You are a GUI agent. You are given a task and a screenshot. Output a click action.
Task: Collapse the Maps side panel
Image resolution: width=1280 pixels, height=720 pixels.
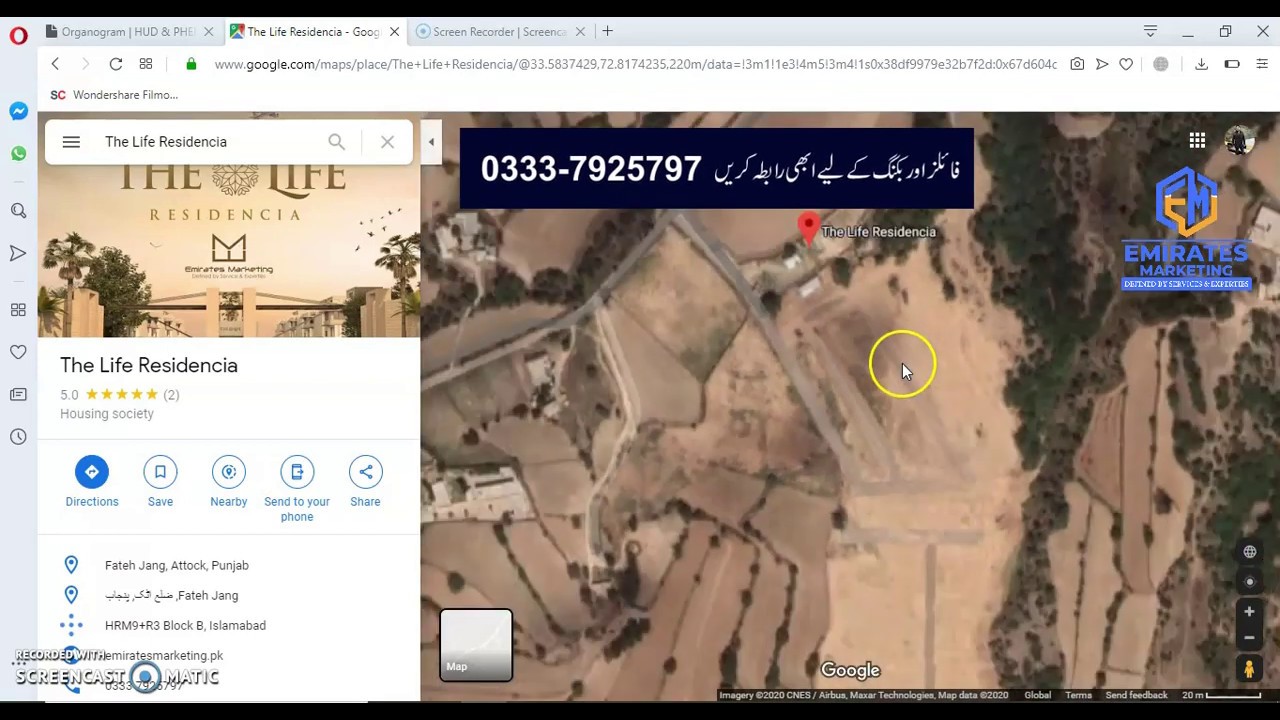[431, 142]
